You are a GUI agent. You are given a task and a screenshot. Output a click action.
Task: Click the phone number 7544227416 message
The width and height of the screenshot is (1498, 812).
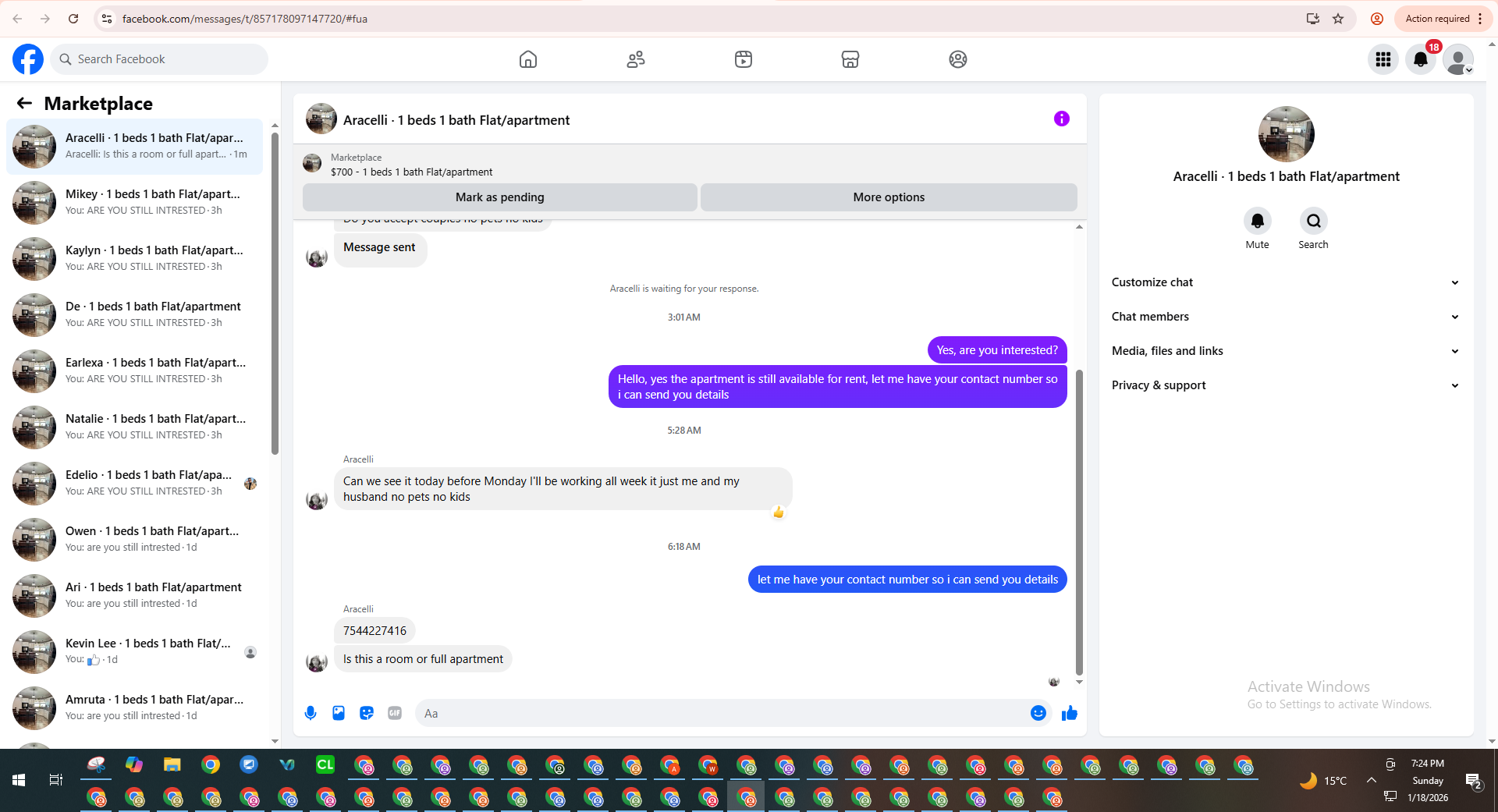point(374,630)
